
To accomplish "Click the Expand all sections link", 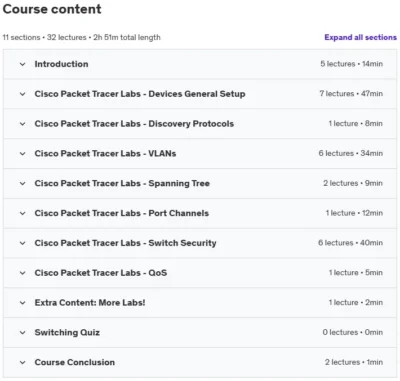I will coord(360,37).
